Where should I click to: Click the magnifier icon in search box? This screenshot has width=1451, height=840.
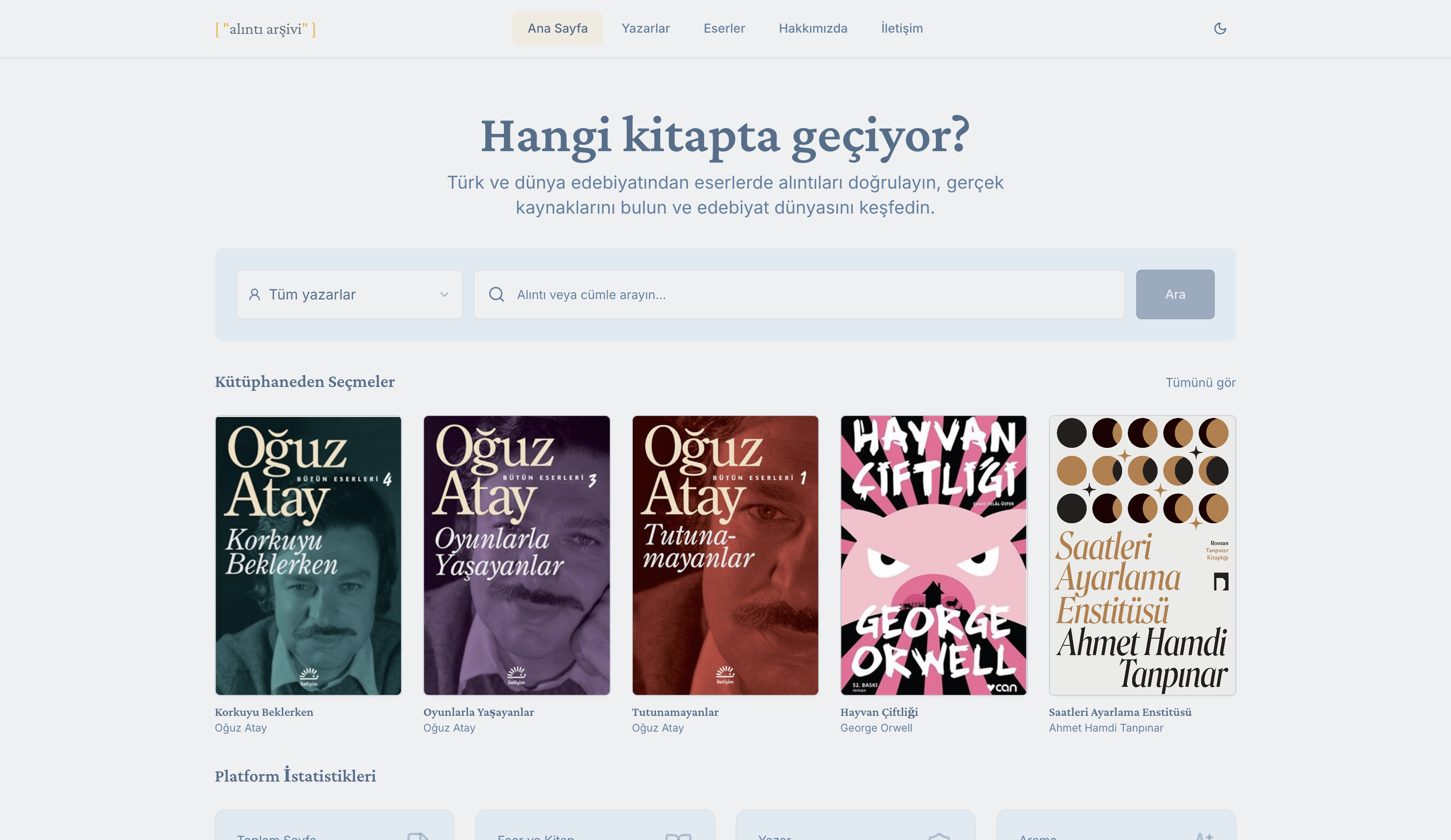[x=496, y=294]
